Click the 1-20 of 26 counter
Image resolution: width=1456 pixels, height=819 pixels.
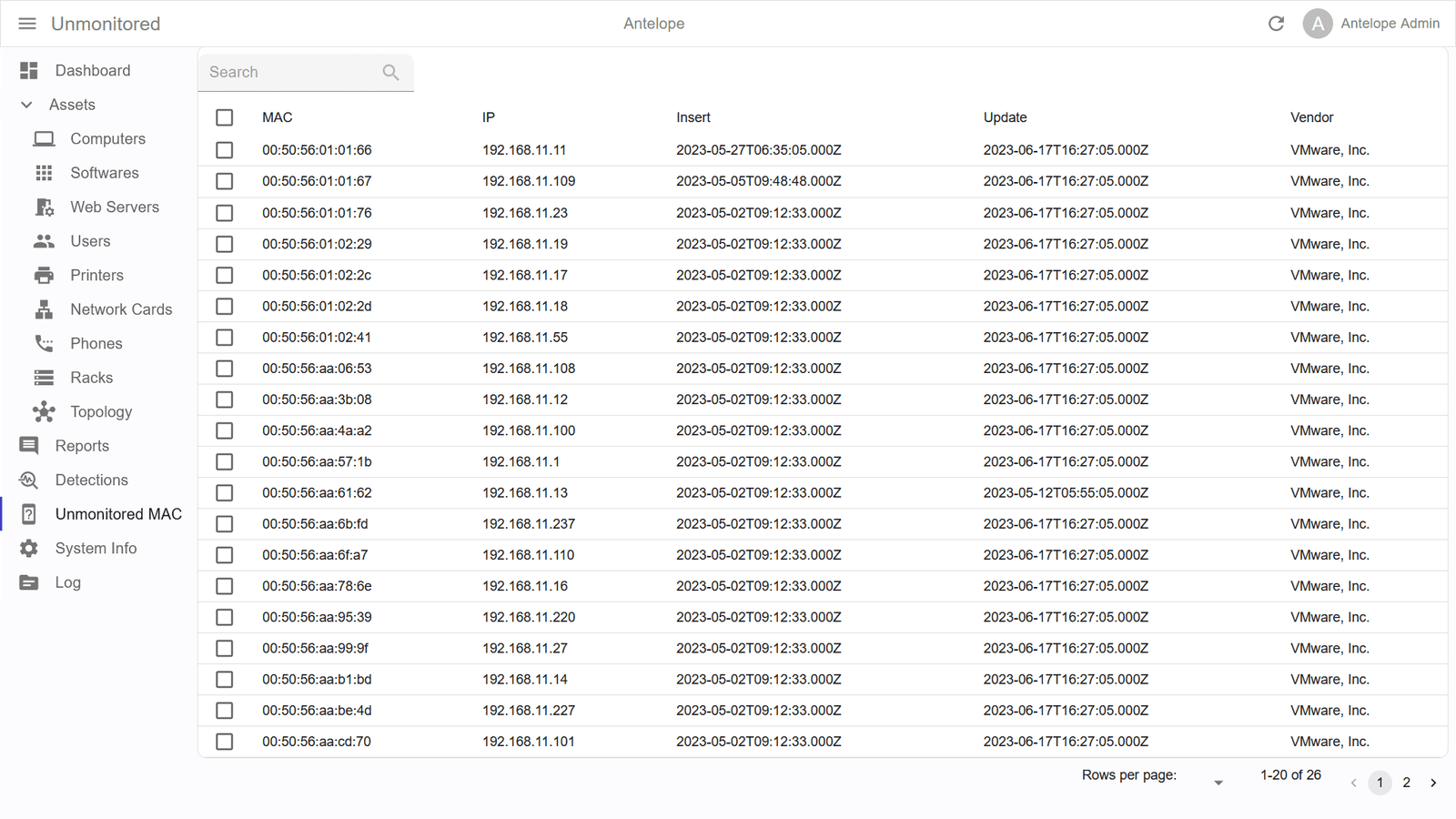(x=1290, y=775)
